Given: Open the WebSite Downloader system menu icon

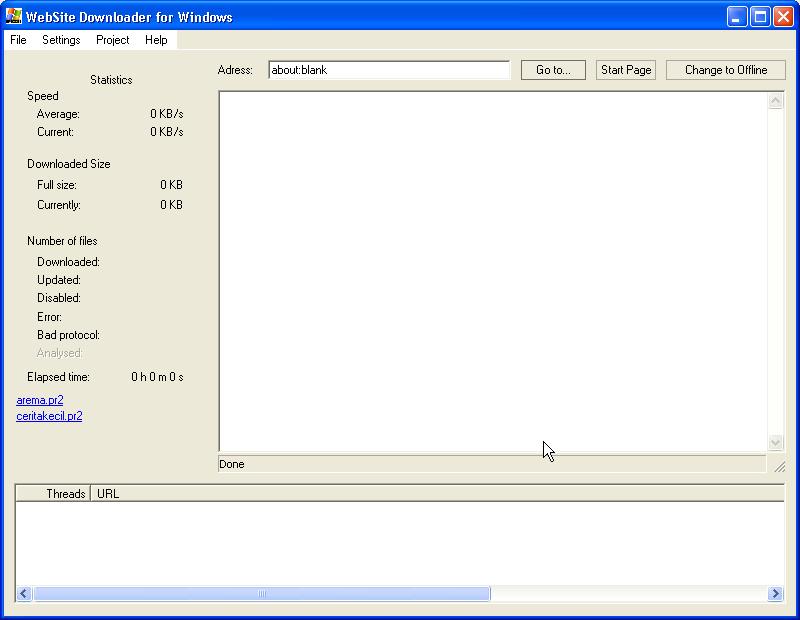Looking at the screenshot, I should [12, 16].
